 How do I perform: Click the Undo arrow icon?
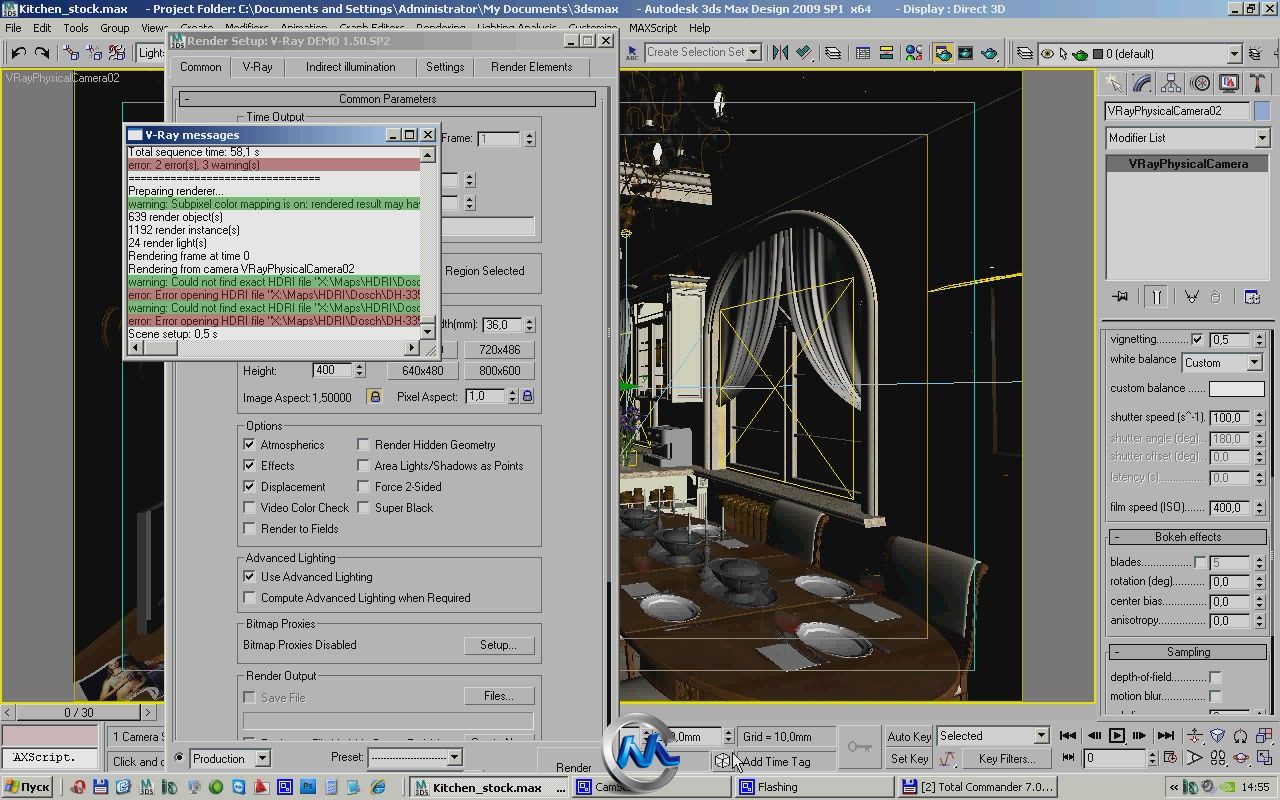coord(19,53)
